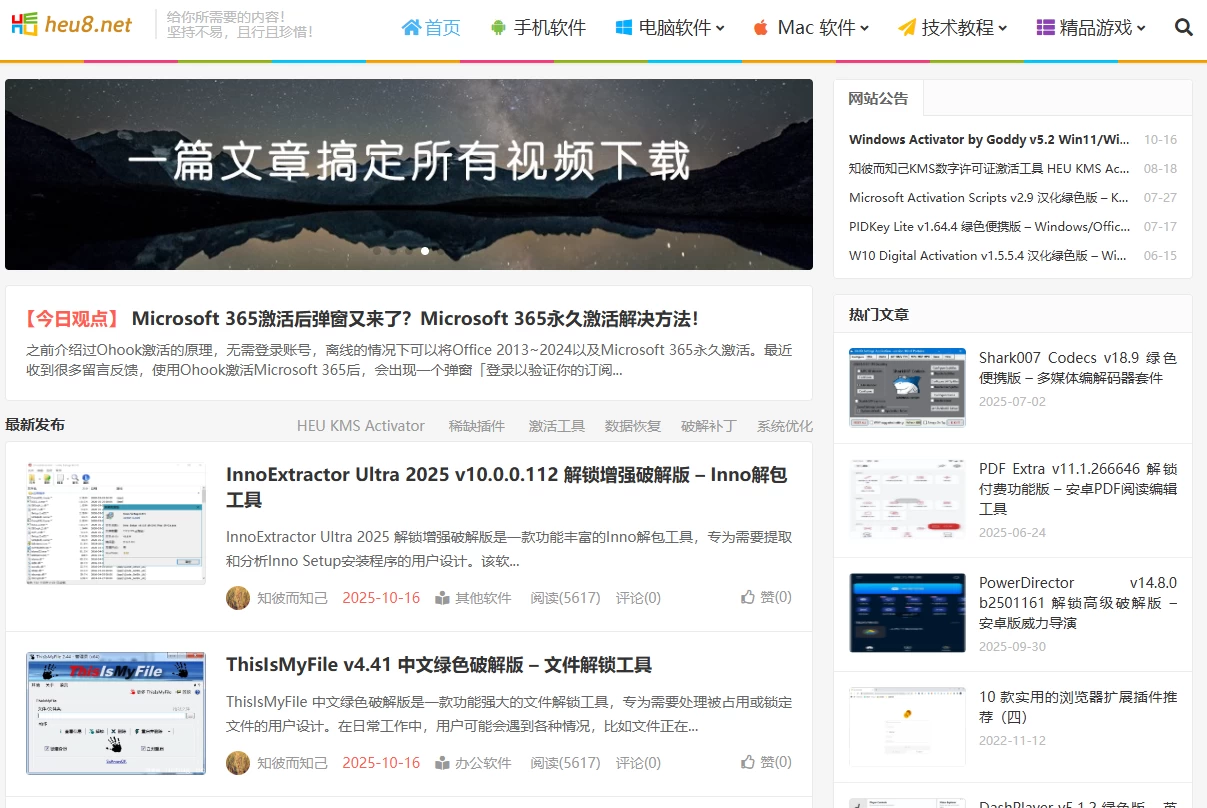Click the category icon beside 办公软件
The width and height of the screenshot is (1207, 808).
tap(442, 763)
